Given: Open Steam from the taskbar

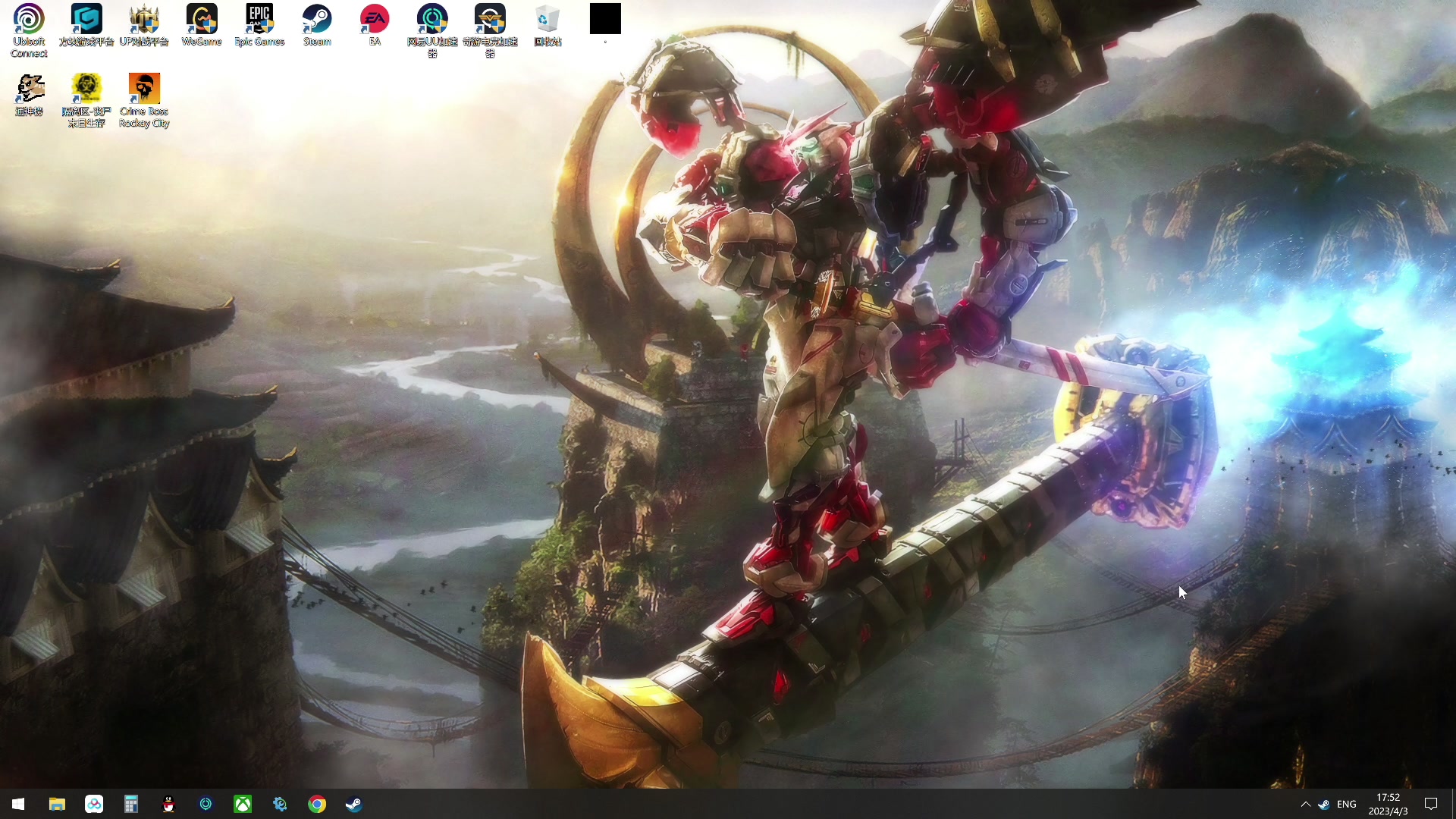Looking at the screenshot, I should tap(354, 804).
